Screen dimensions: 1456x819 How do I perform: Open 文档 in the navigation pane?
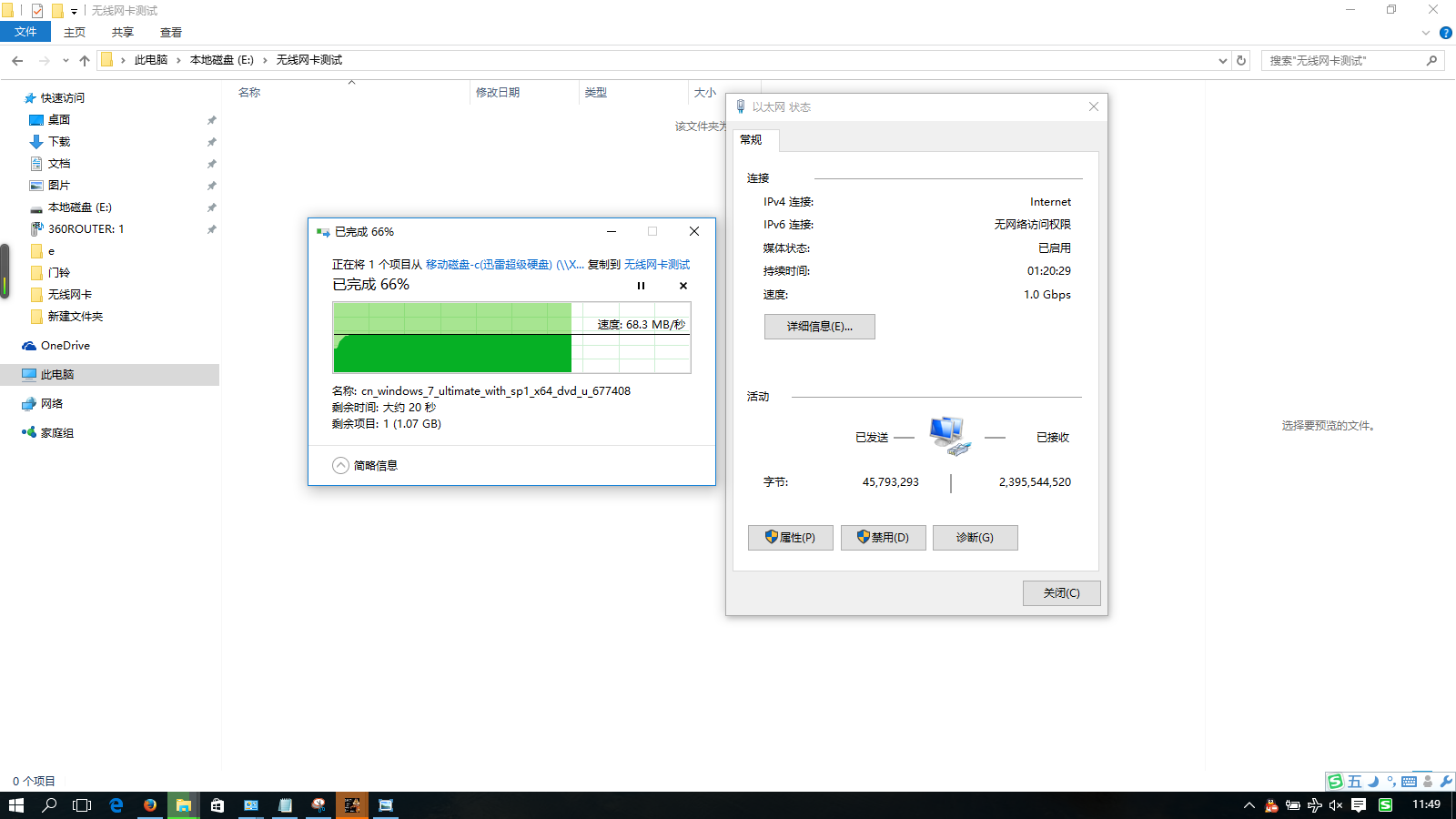59,164
